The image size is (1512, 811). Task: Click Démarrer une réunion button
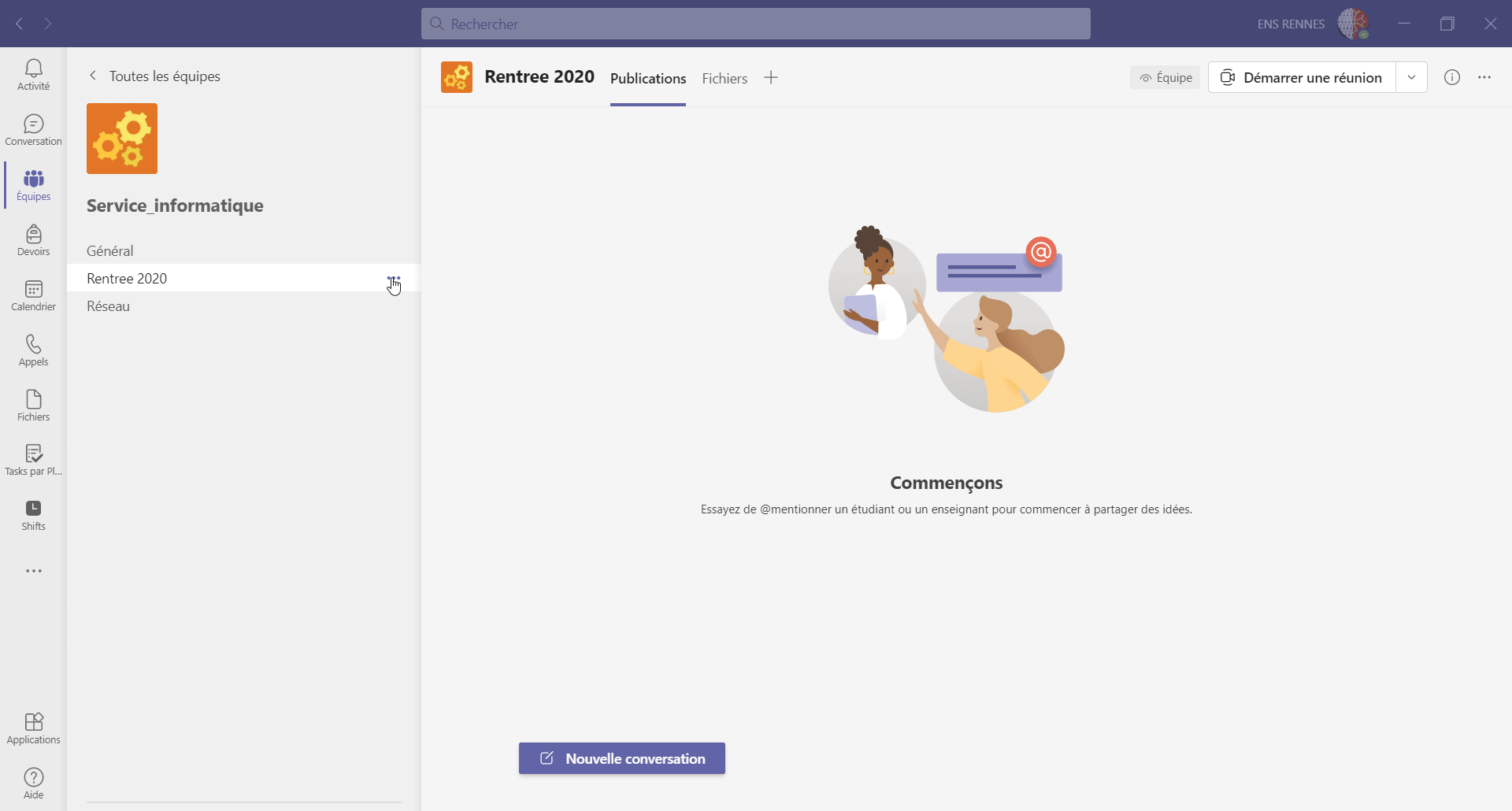[1302, 77]
